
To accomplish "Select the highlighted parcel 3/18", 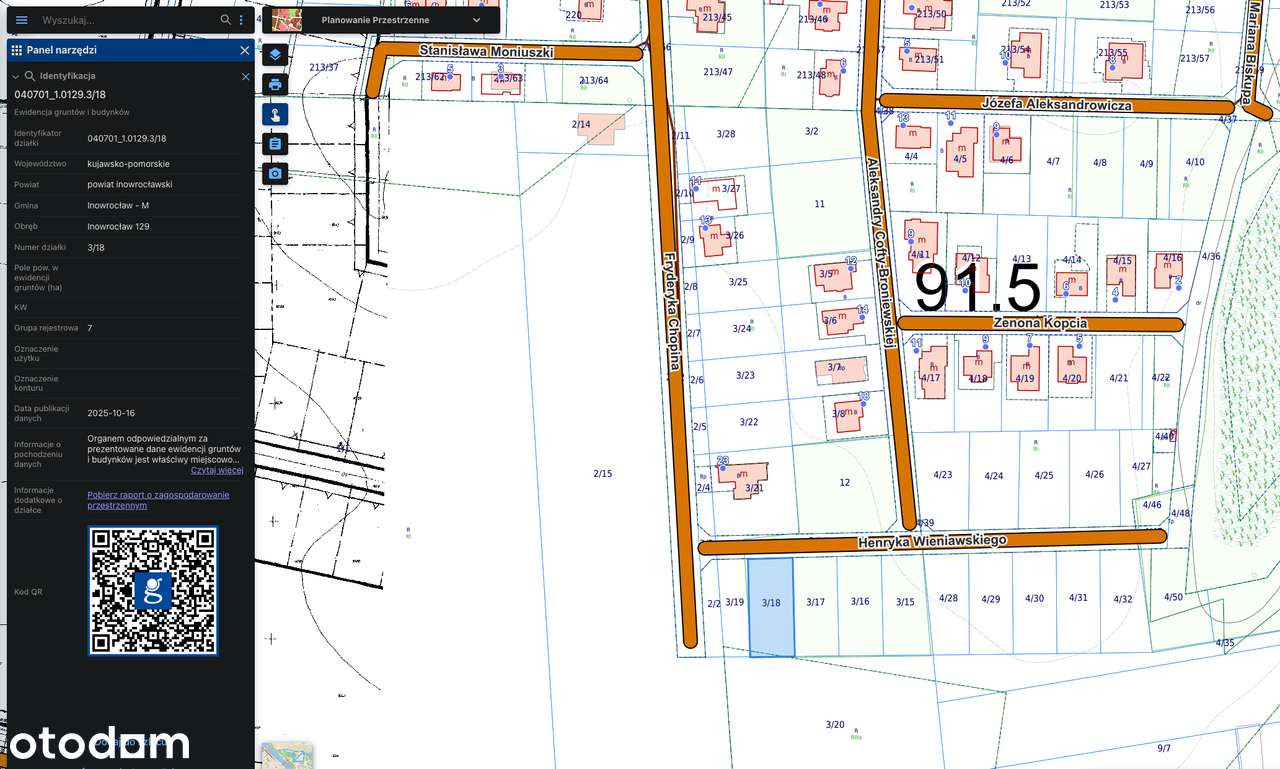I will pos(771,608).
